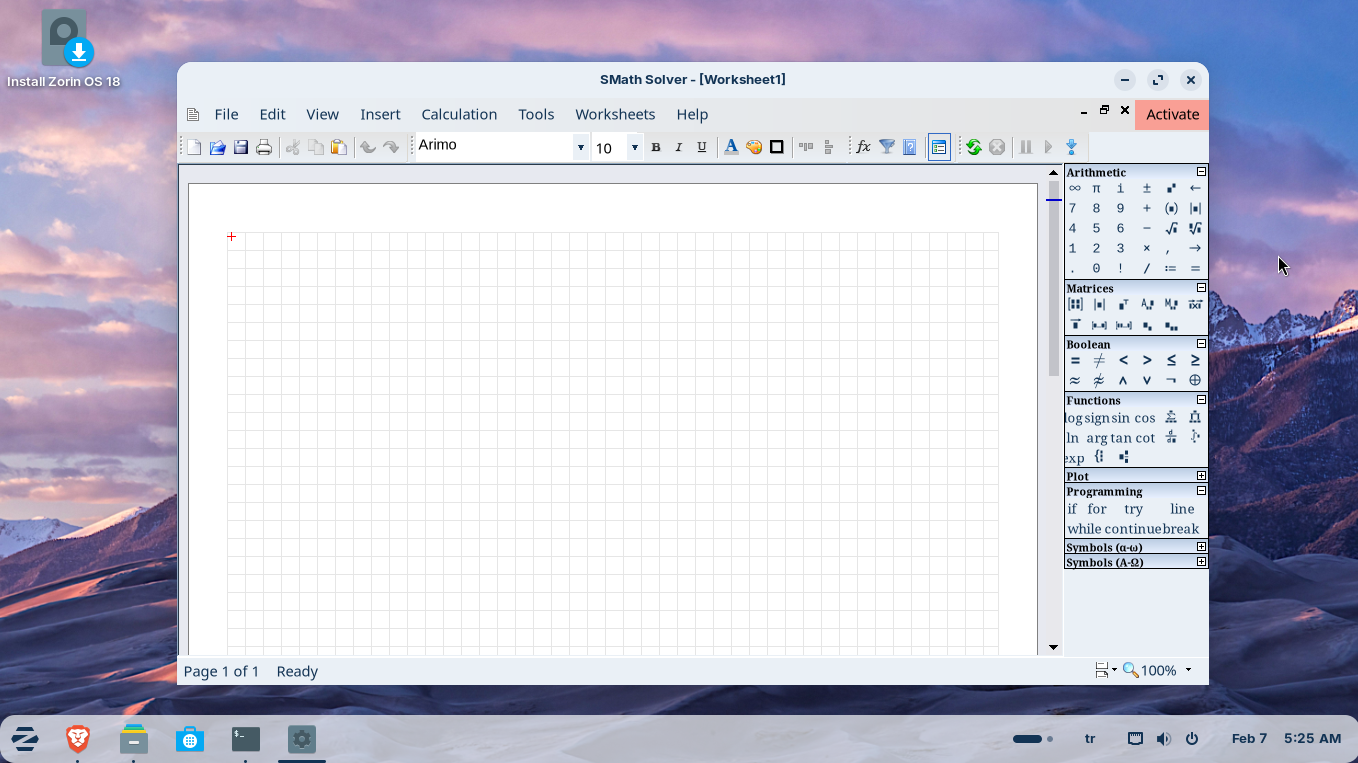Open a file with the folder icon
The height and width of the screenshot is (763, 1358).
(217, 148)
